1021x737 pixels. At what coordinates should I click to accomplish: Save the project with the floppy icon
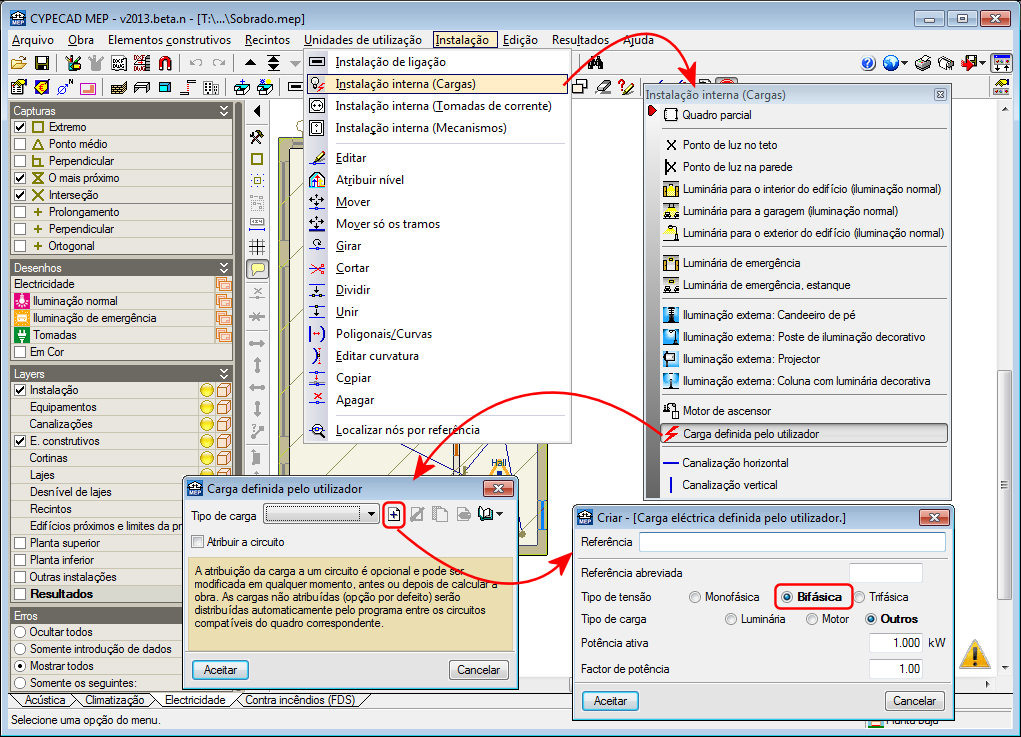[41, 63]
